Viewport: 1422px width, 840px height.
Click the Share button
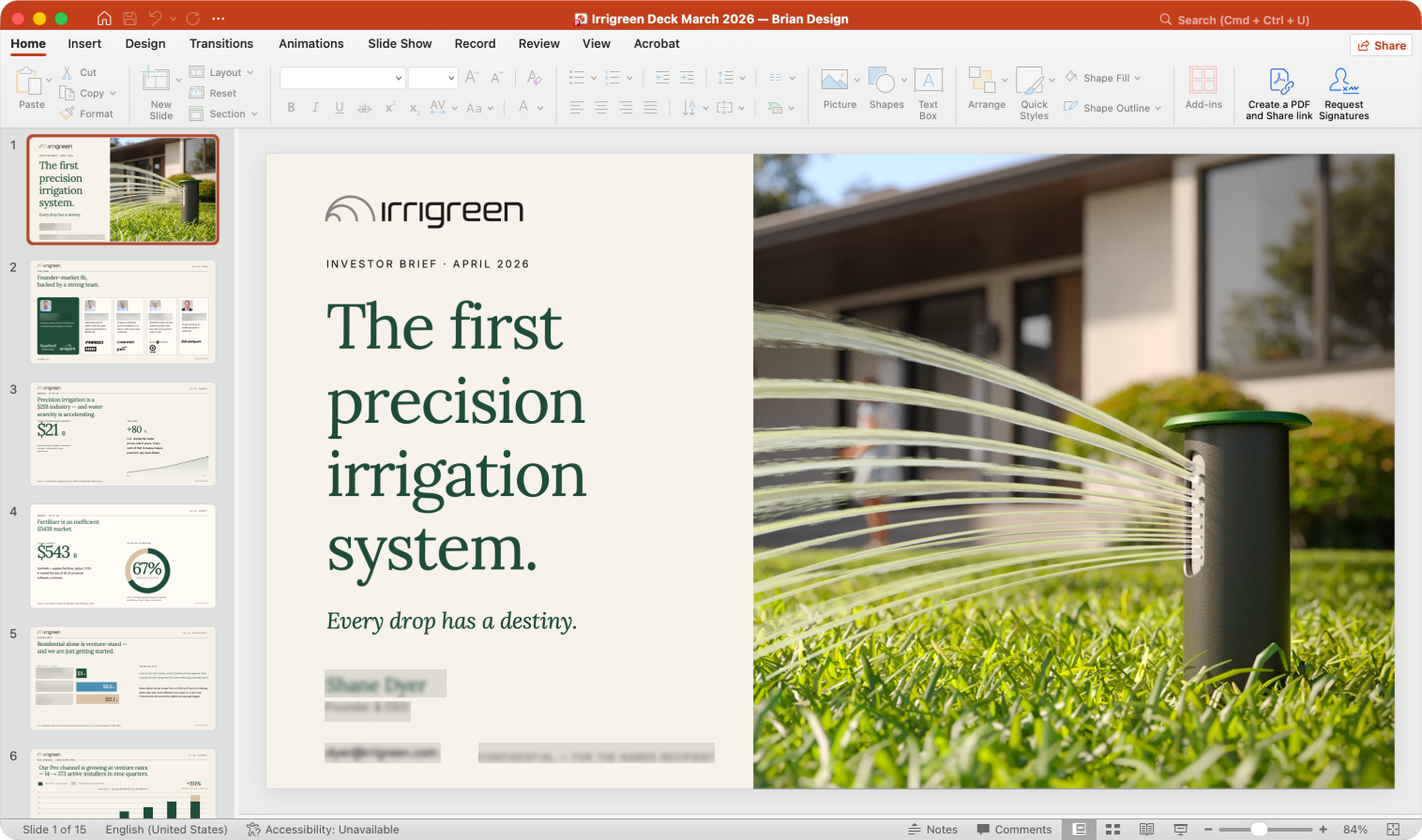[x=1382, y=45]
